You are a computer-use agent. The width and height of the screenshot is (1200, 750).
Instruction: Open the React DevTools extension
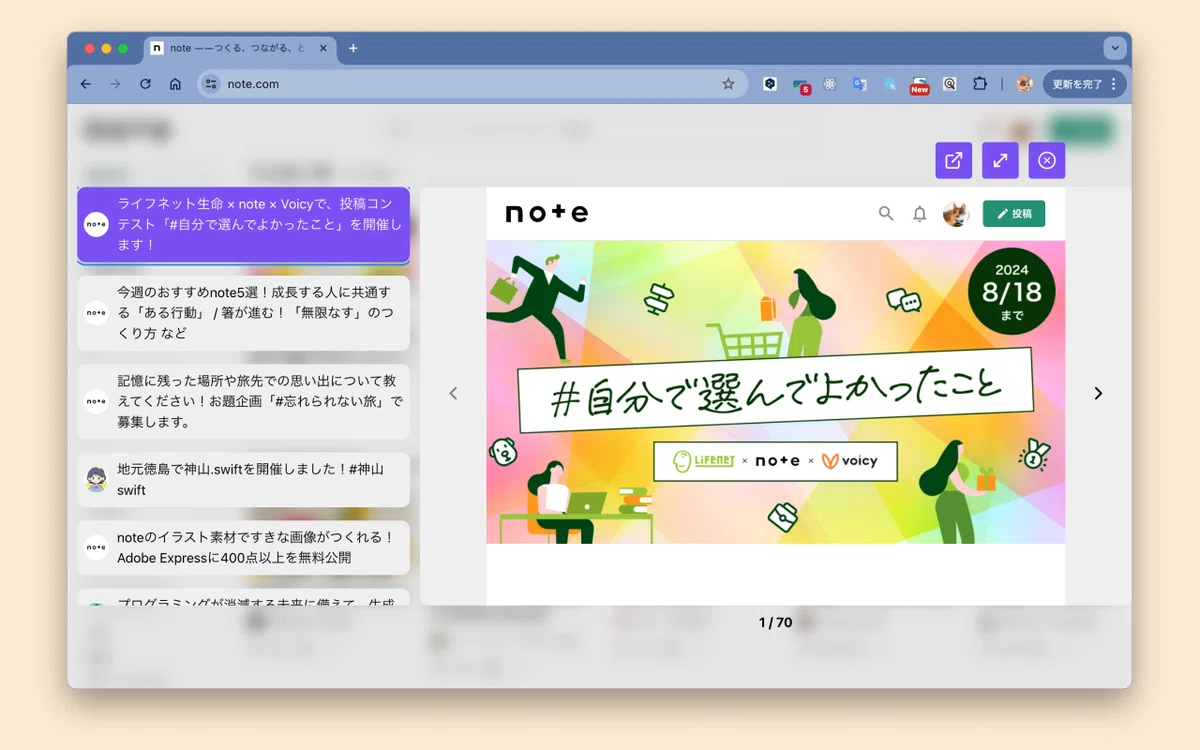point(830,84)
